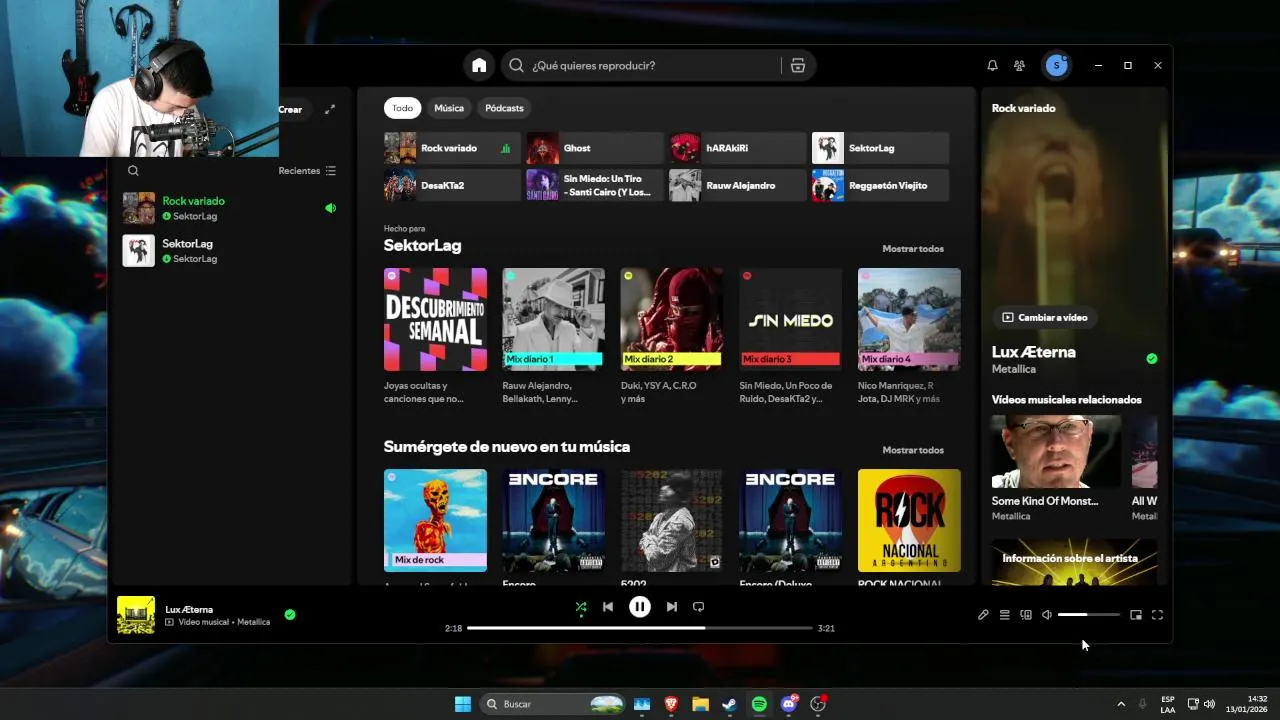Open the Reggaetón Viejito shortcut tile
Screen dimensions: 1280x720
pyautogui.click(x=880, y=185)
